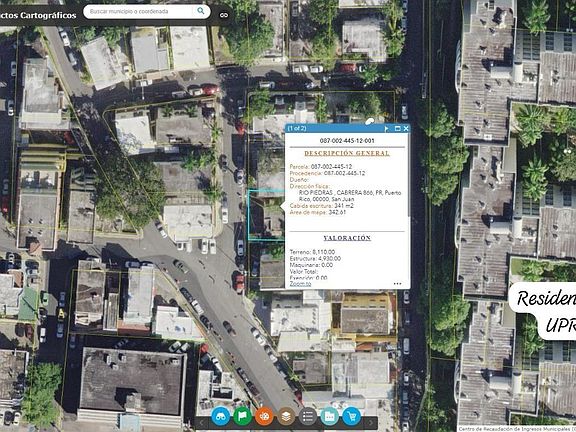Screen dimensions: 576x432
Task: Click the link share icon beside search
Action: pyautogui.click(x=224, y=15)
